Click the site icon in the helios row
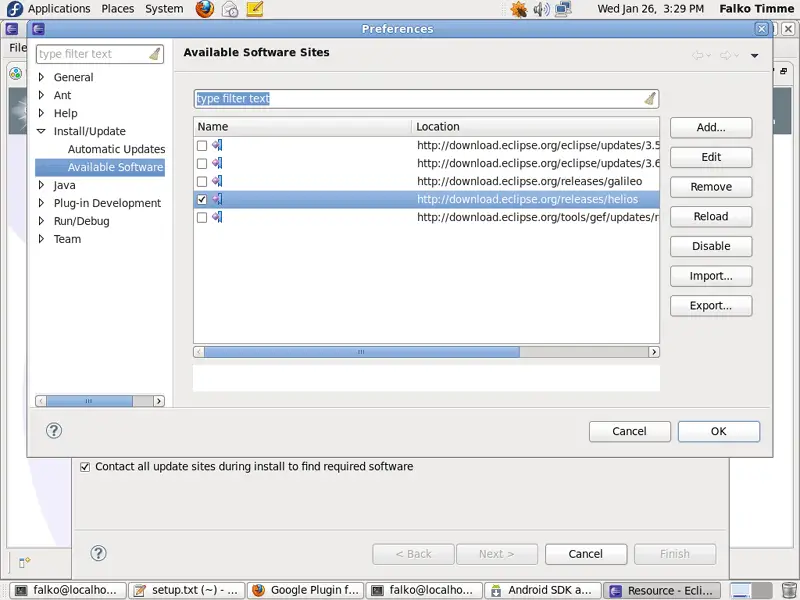The image size is (800, 600). [217, 199]
